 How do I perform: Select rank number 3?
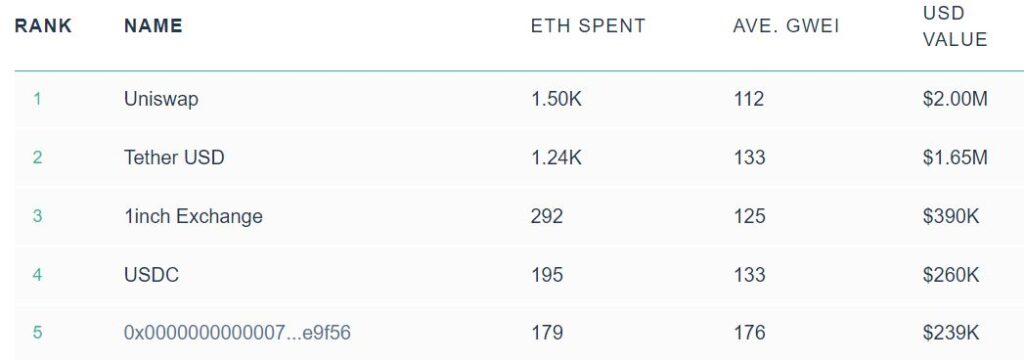click(37, 216)
